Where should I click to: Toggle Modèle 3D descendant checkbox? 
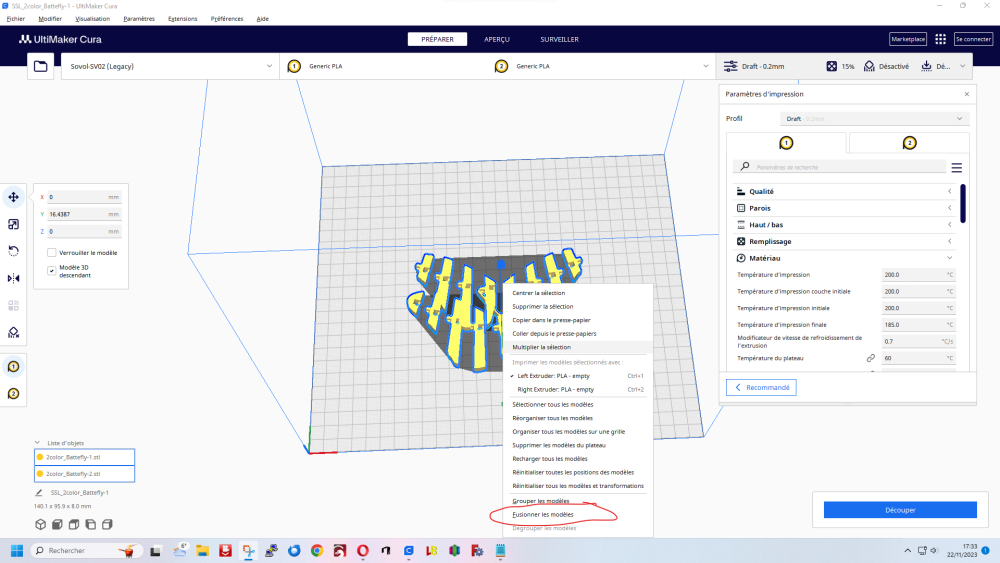pos(52,270)
